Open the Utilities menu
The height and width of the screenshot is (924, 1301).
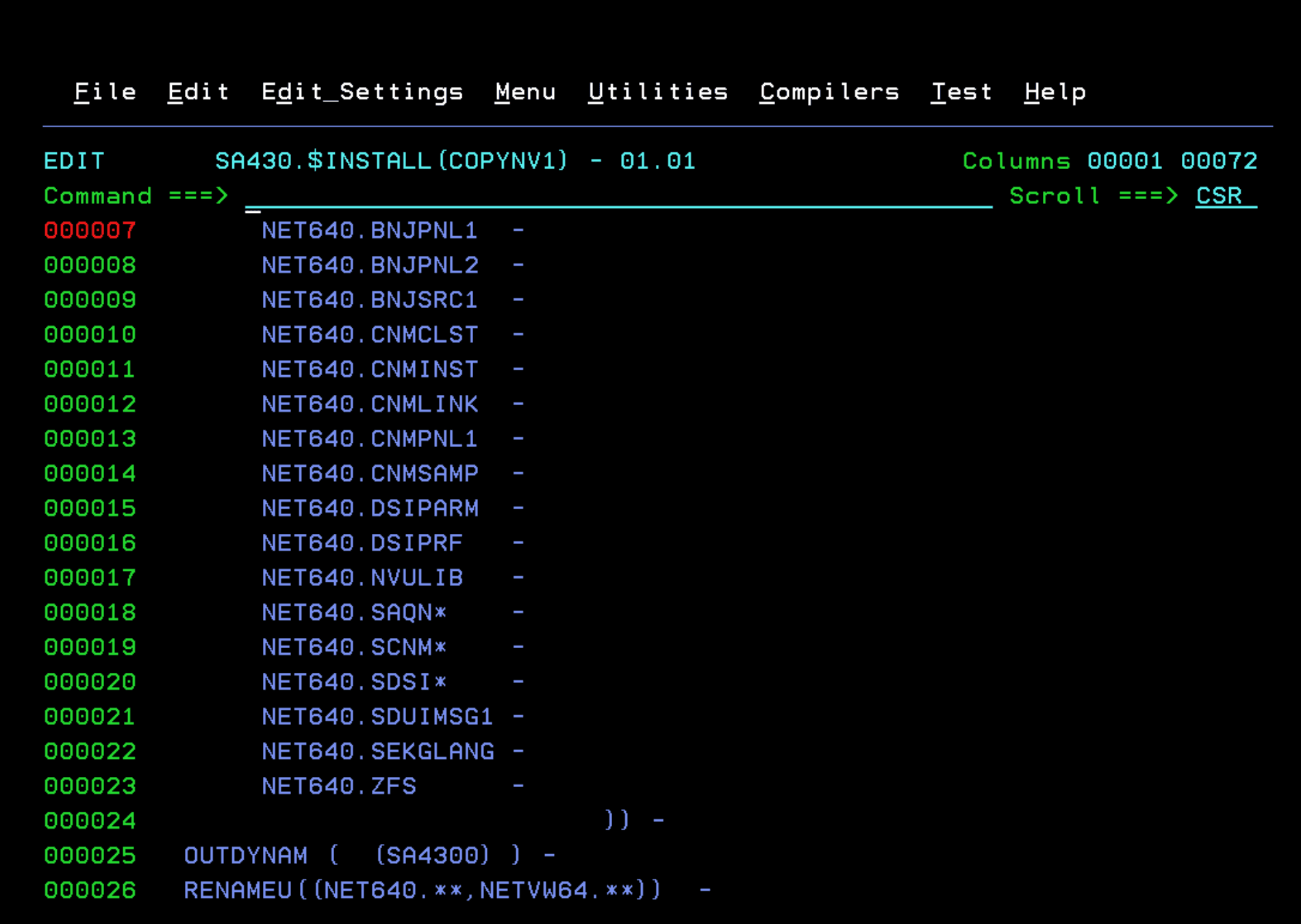click(658, 91)
